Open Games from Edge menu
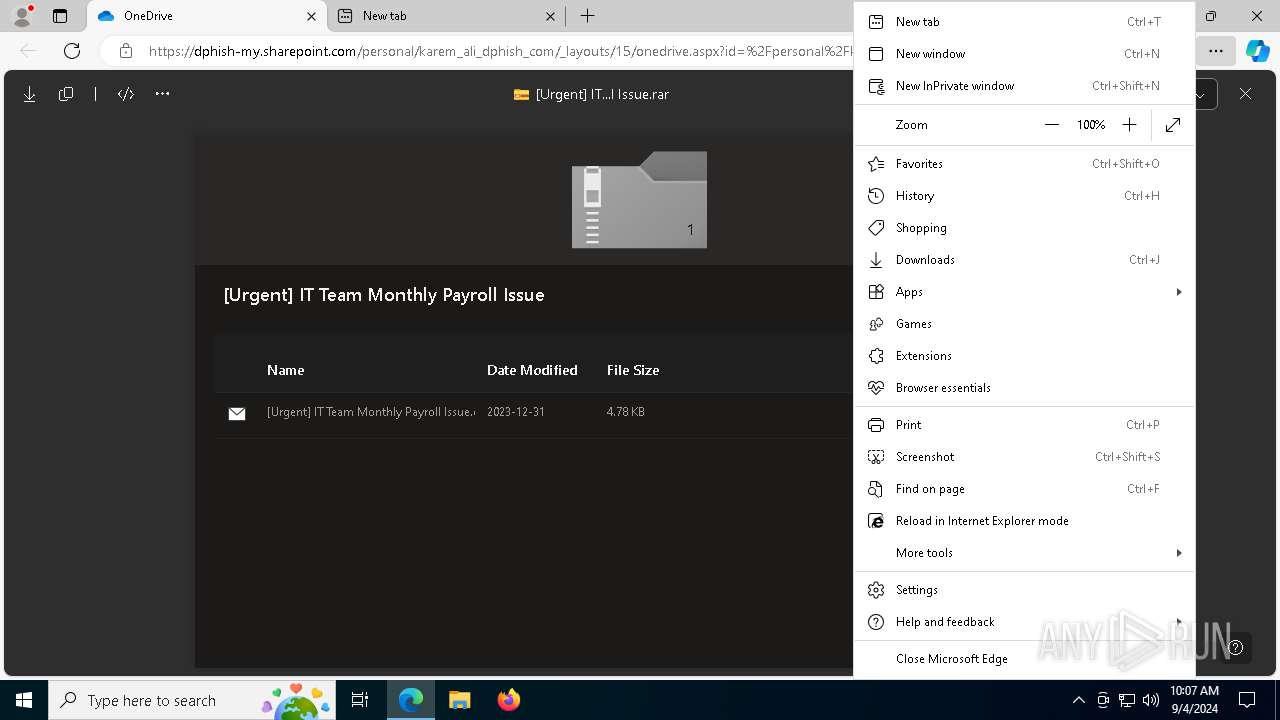The width and height of the screenshot is (1280, 720). [1024, 324]
